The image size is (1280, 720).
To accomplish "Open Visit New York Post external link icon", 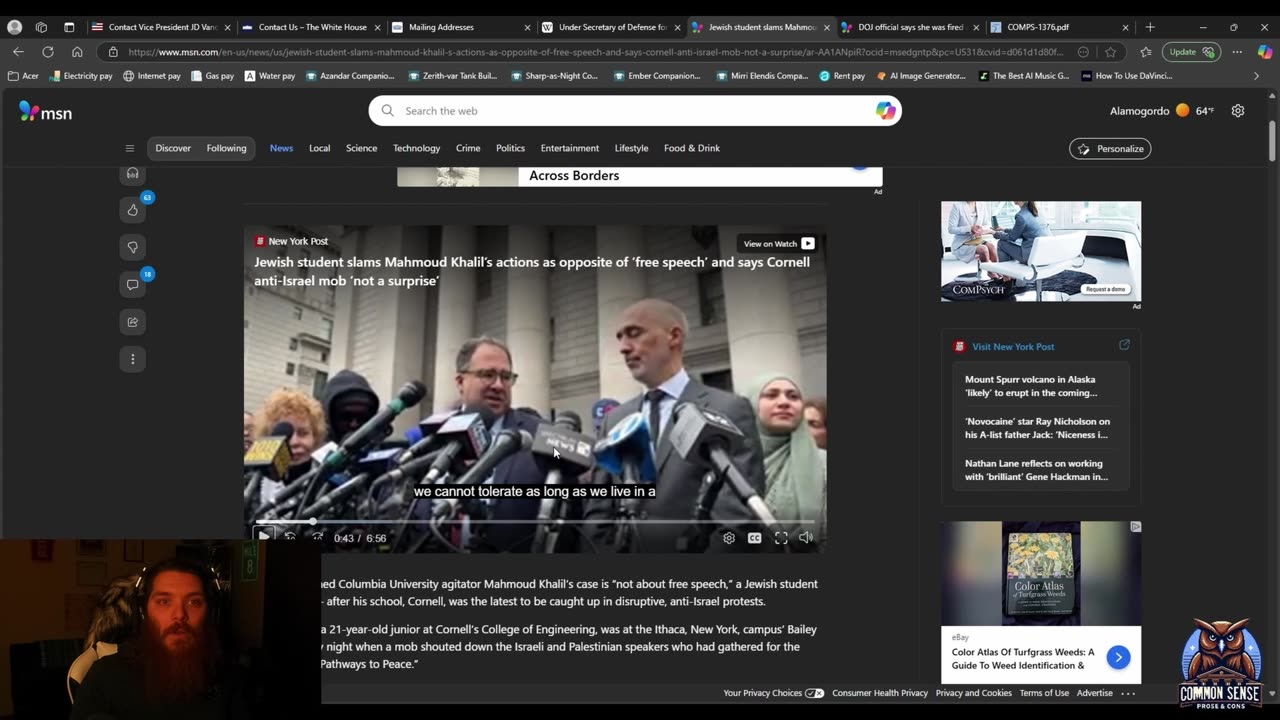I will coord(1124,345).
